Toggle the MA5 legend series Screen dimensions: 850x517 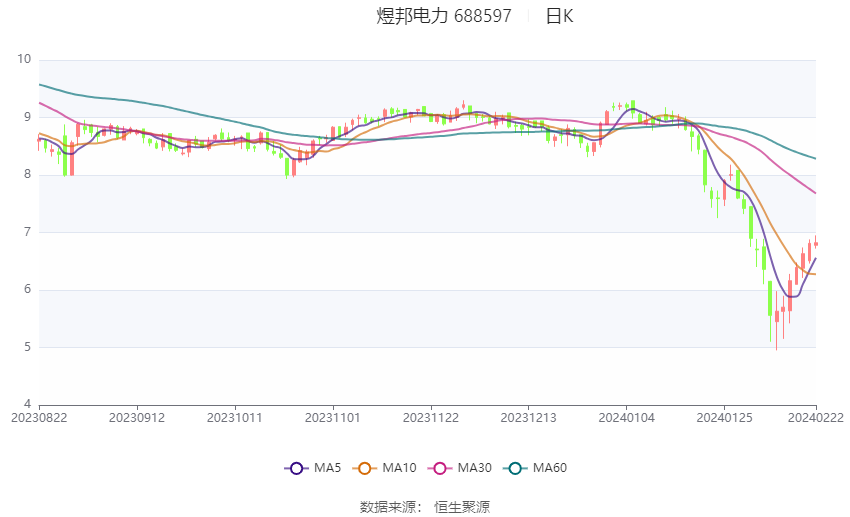[x=313, y=468]
